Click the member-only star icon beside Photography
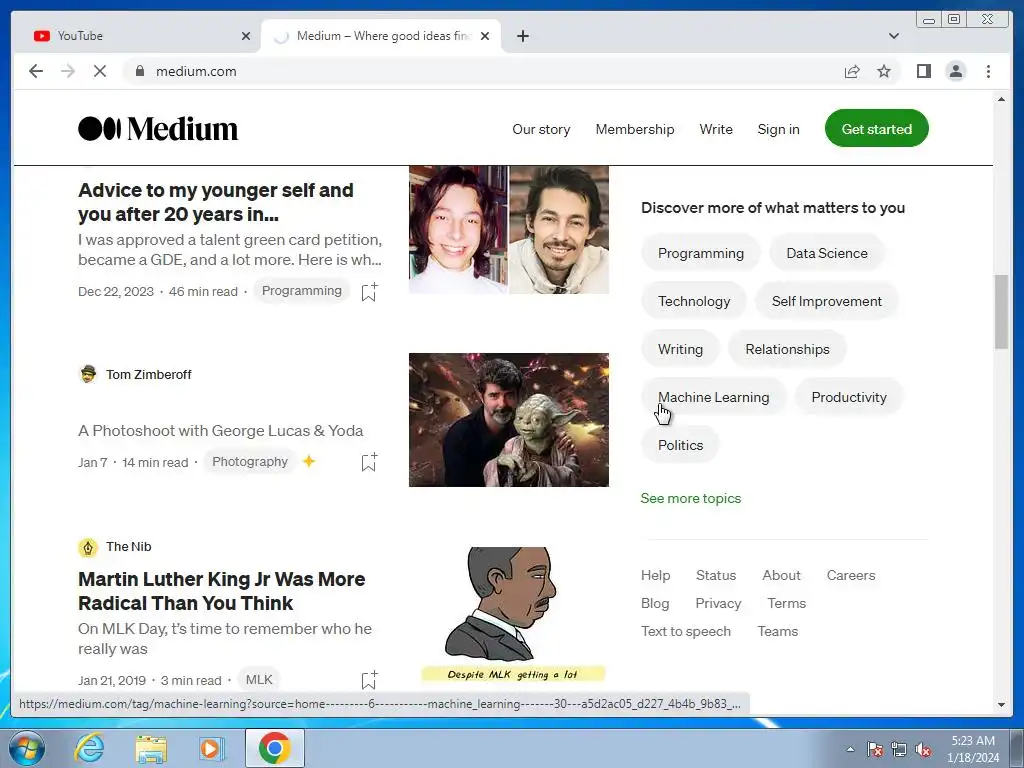Viewport: 1024px width, 768px height. point(309,461)
